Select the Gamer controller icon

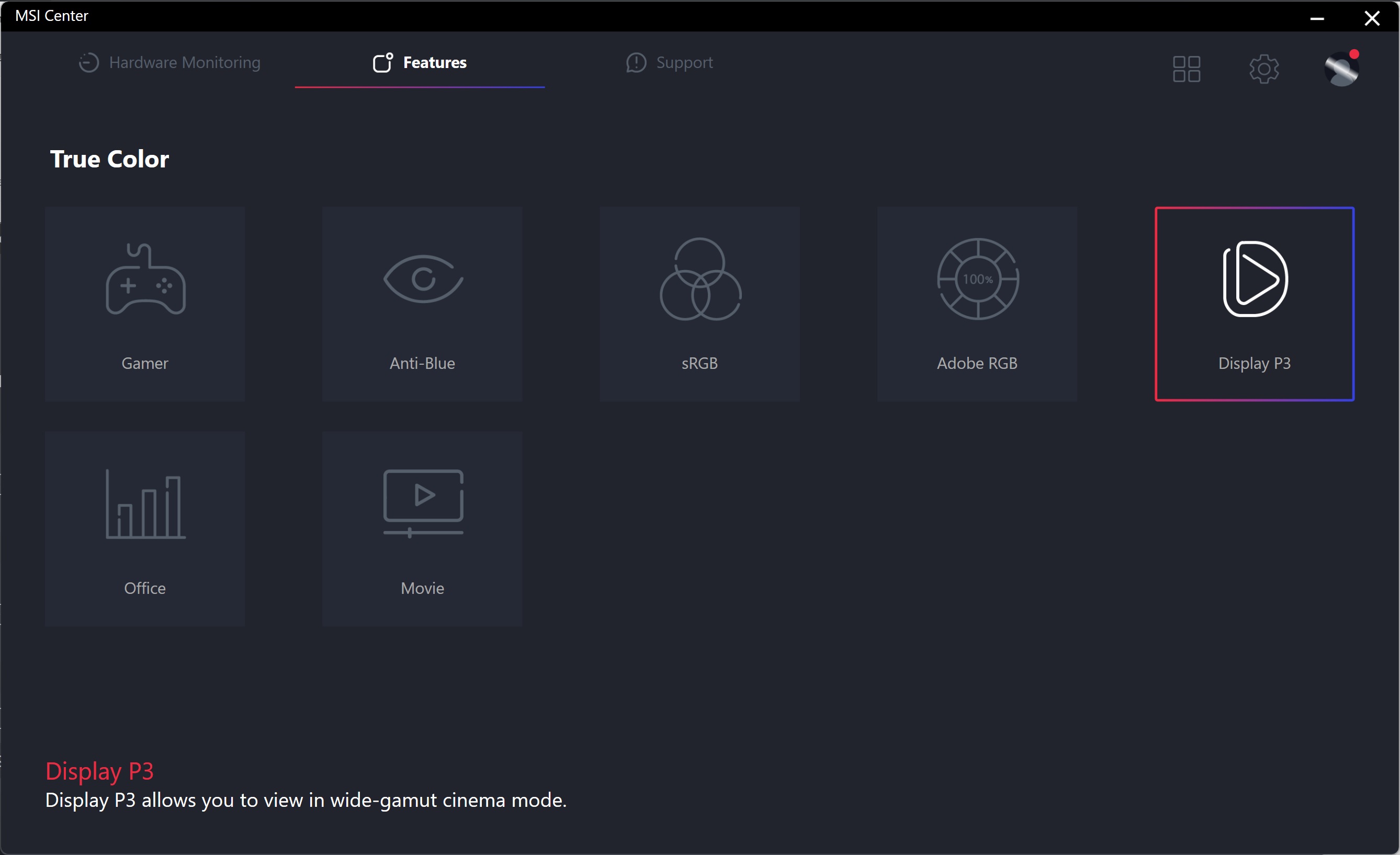click(145, 279)
